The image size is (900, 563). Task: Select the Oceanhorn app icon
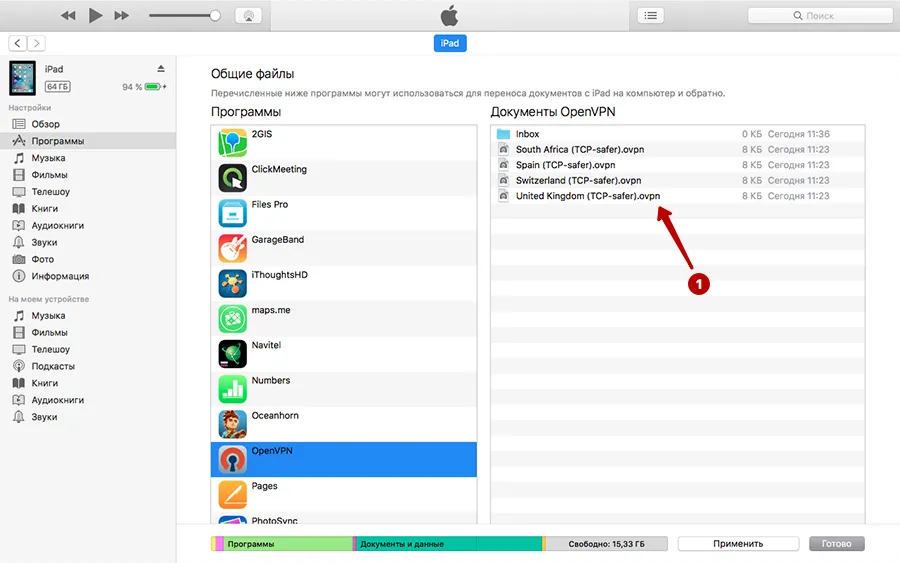(x=232, y=424)
